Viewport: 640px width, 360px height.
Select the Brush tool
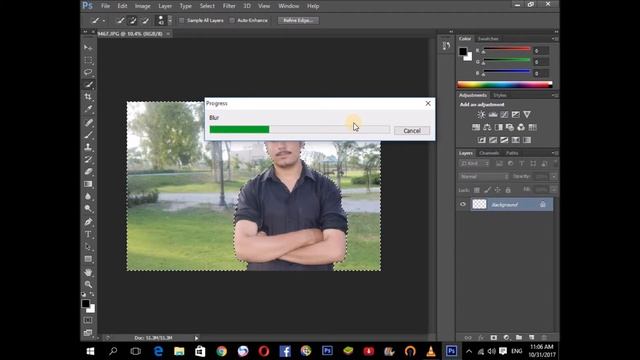88,135
